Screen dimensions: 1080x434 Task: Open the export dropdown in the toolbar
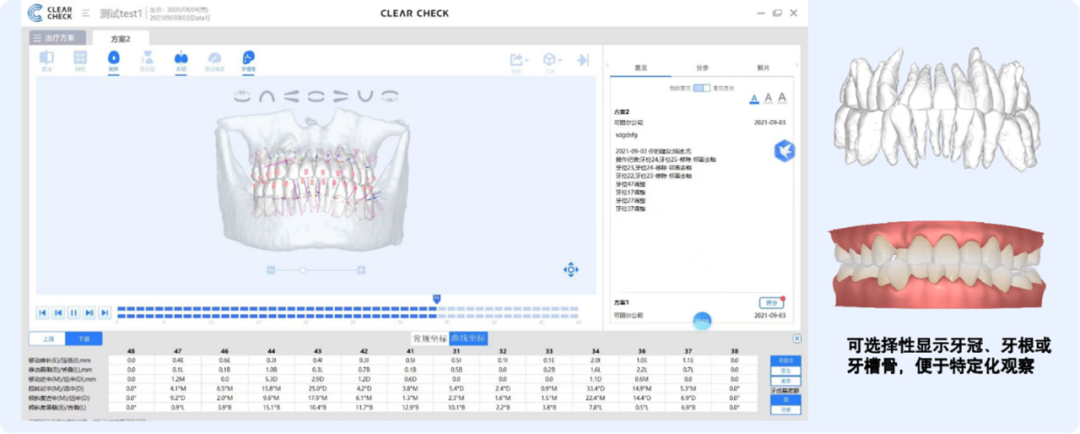pyautogui.click(x=518, y=61)
